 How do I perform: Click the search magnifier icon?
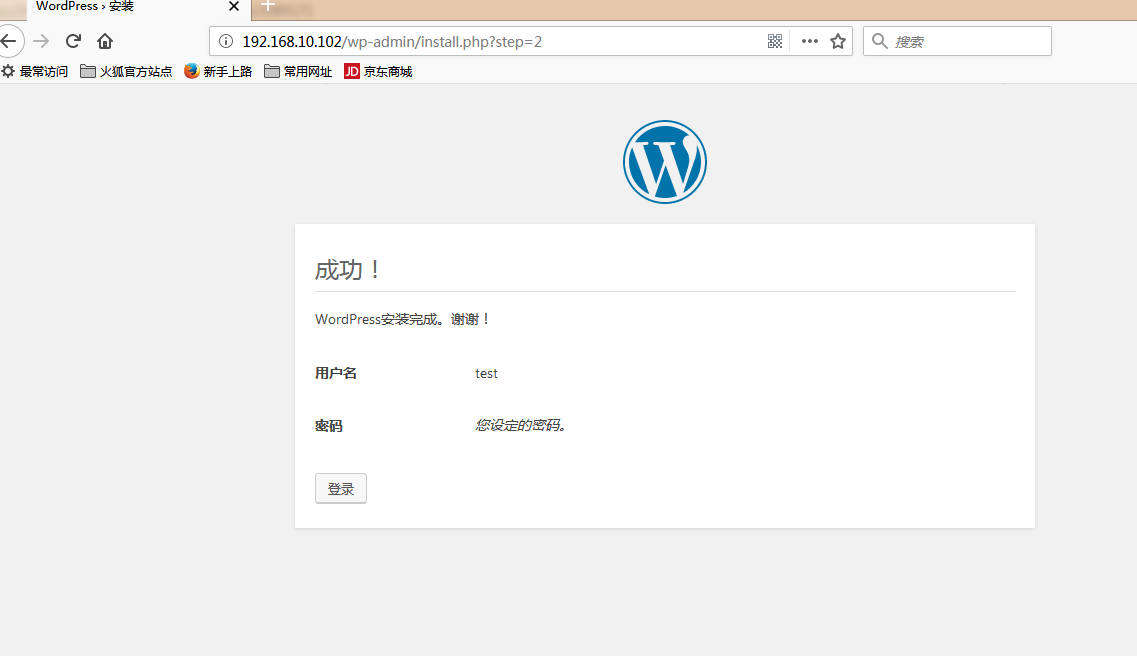point(880,41)
